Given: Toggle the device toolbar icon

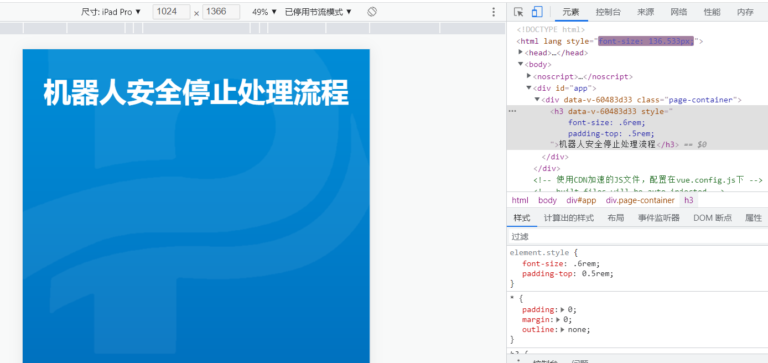Looking at the screenshot, I should (537, 12).
